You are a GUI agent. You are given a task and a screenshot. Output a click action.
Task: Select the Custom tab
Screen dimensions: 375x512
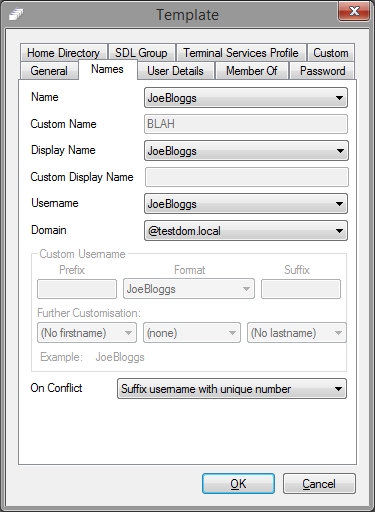331,53
